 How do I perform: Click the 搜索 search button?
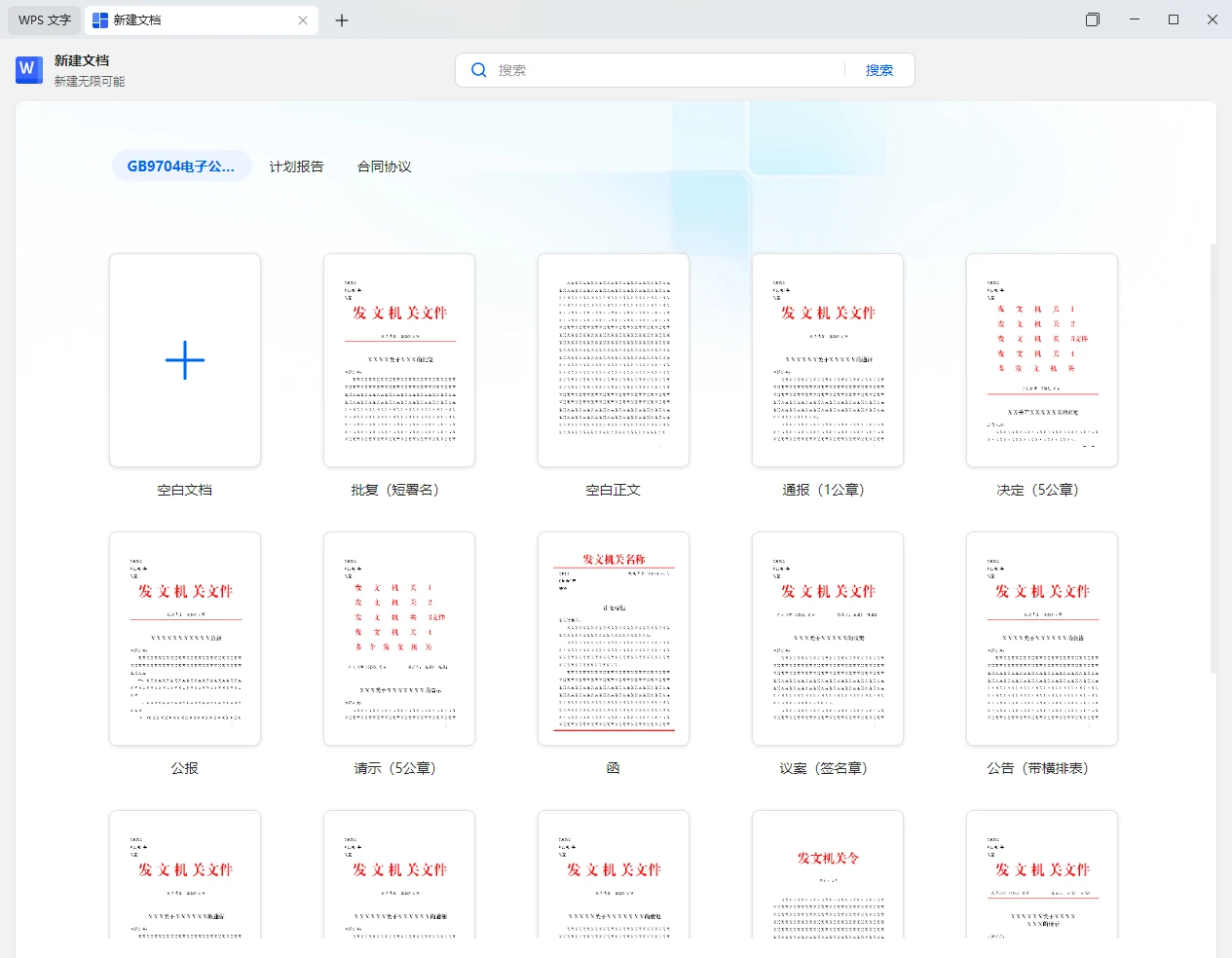(x=879, y=69)
